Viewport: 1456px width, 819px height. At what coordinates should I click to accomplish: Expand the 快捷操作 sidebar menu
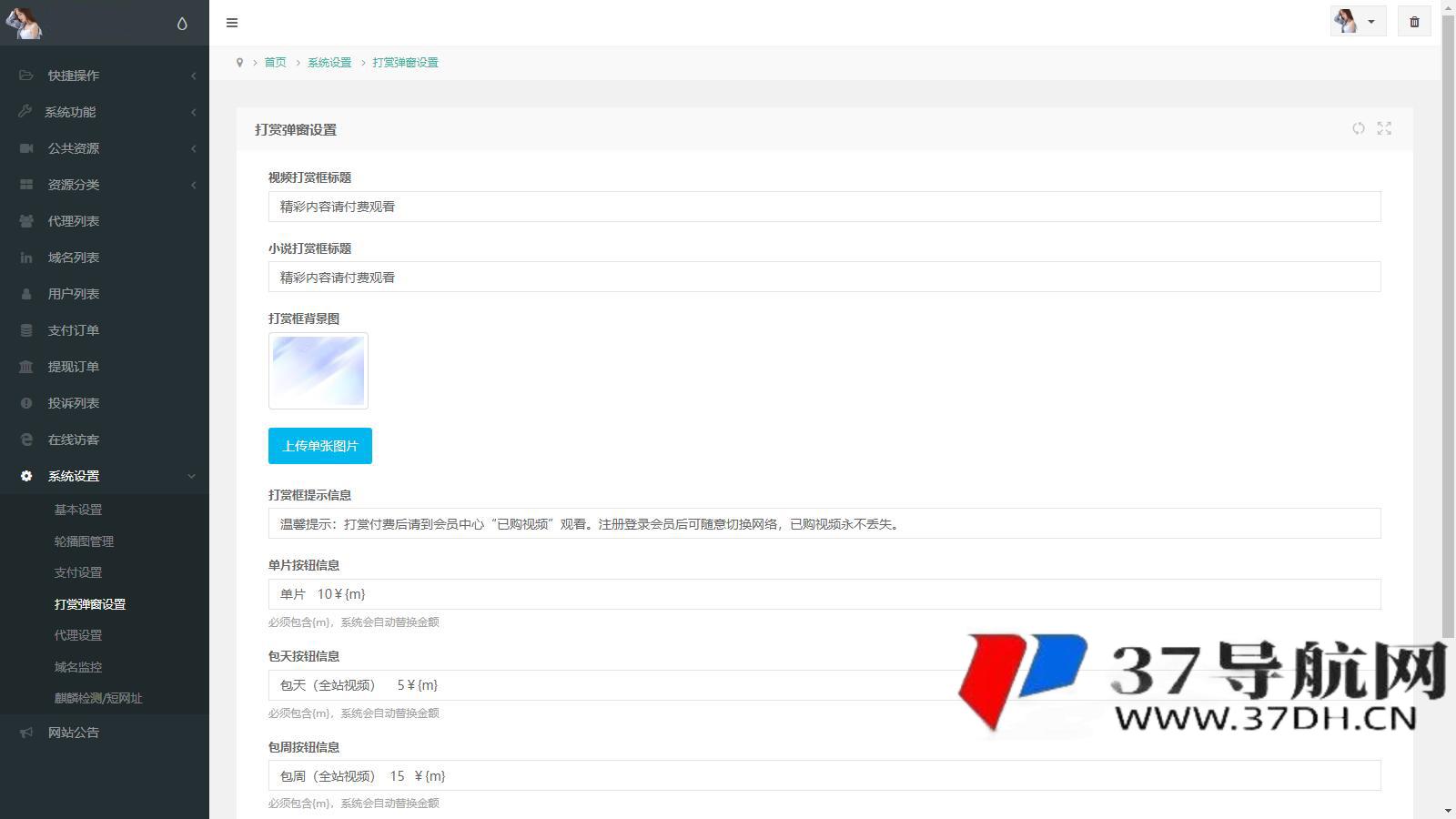(105, 76)
